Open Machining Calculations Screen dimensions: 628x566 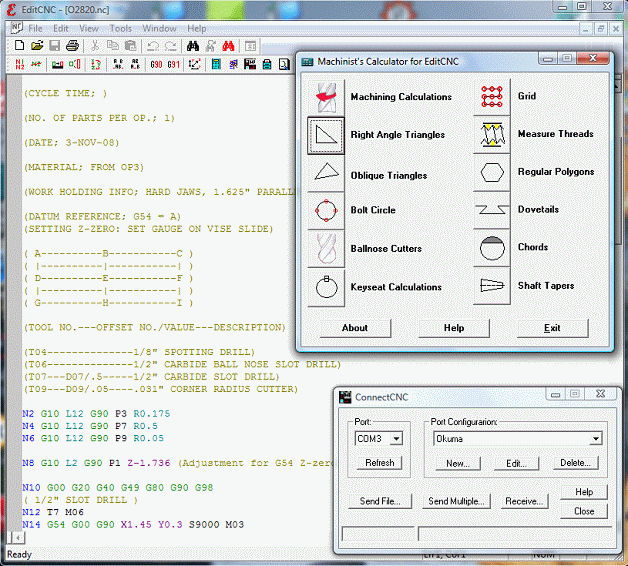(326, 97)
